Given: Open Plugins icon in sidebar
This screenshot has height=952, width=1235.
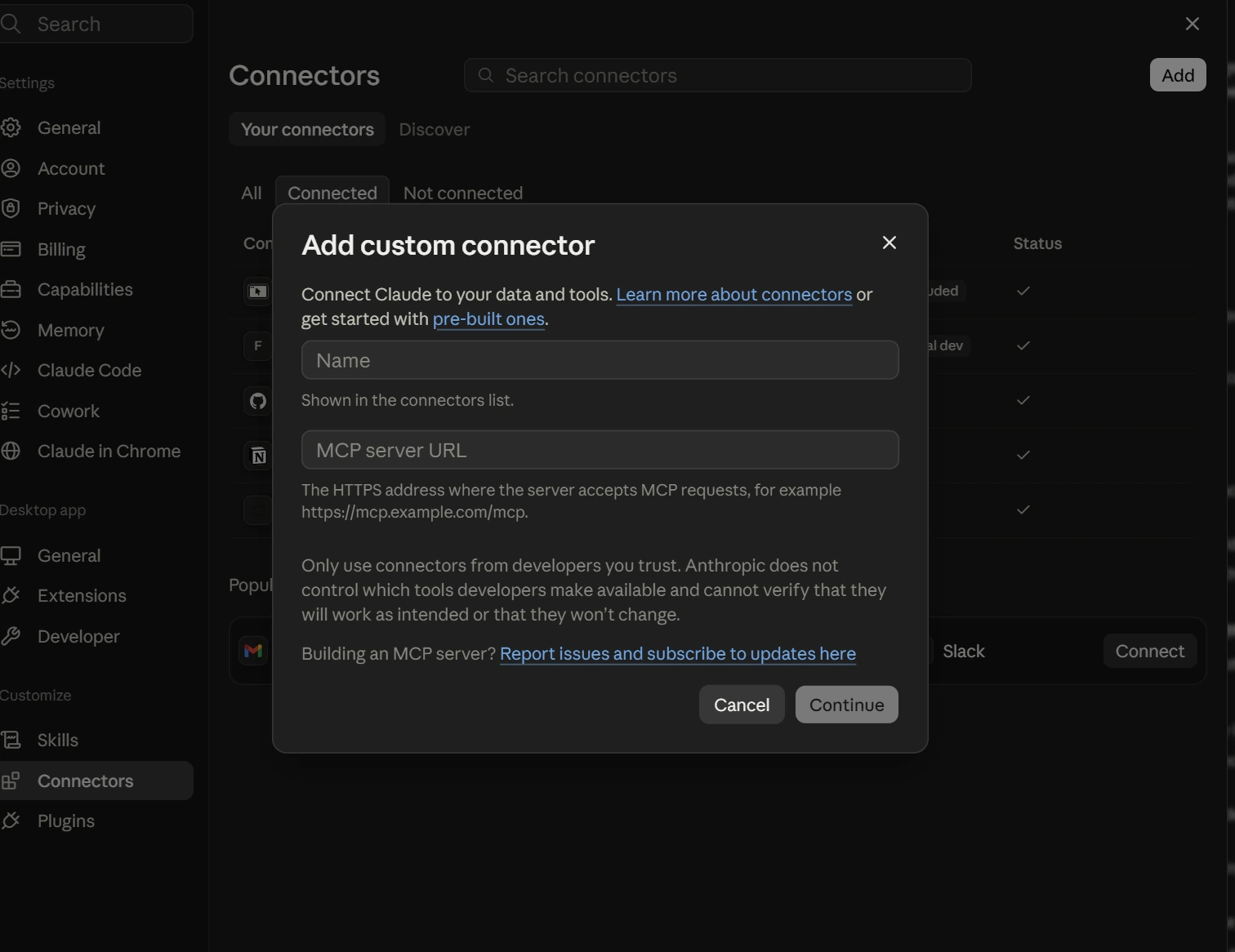Looking at the screenshot, I should point(11,821).
